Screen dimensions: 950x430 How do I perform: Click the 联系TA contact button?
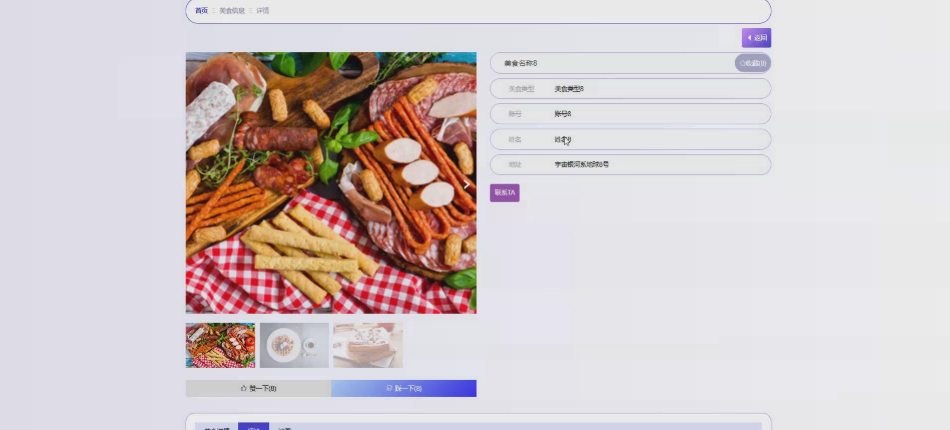[x=505, y=193]
